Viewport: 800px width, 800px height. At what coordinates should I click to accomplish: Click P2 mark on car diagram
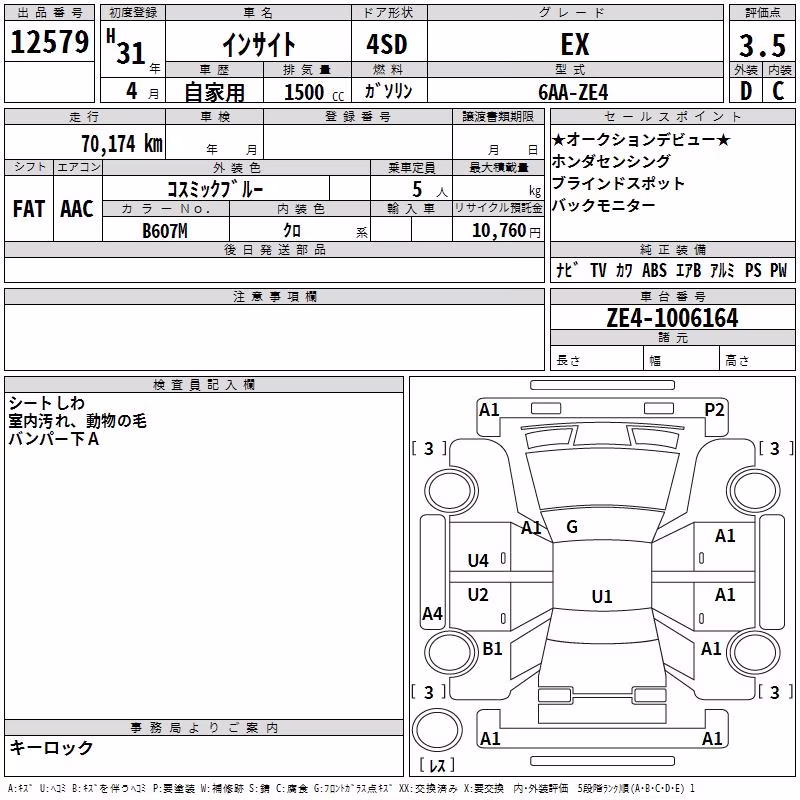tap(714, 410)
